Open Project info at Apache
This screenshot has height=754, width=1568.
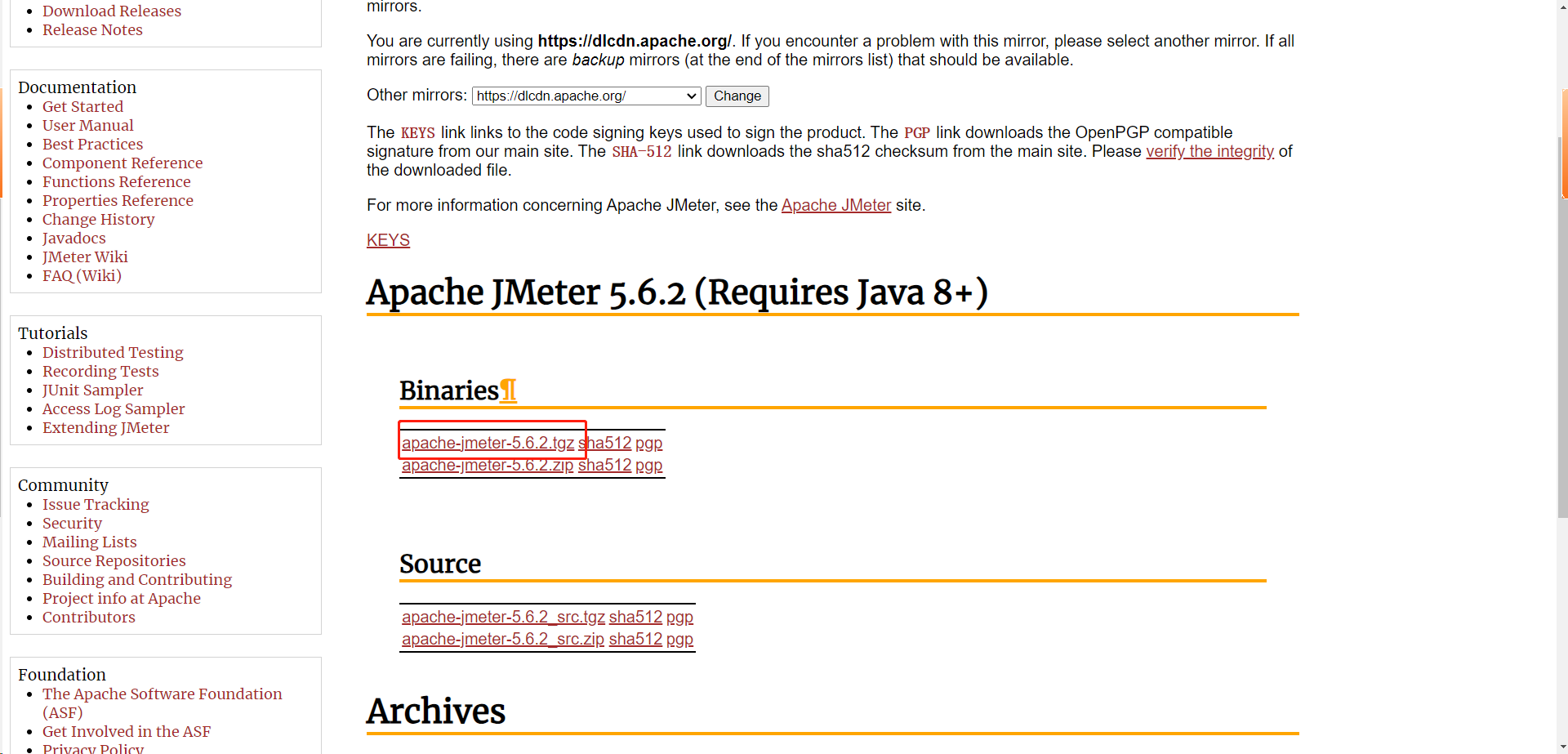121,598
